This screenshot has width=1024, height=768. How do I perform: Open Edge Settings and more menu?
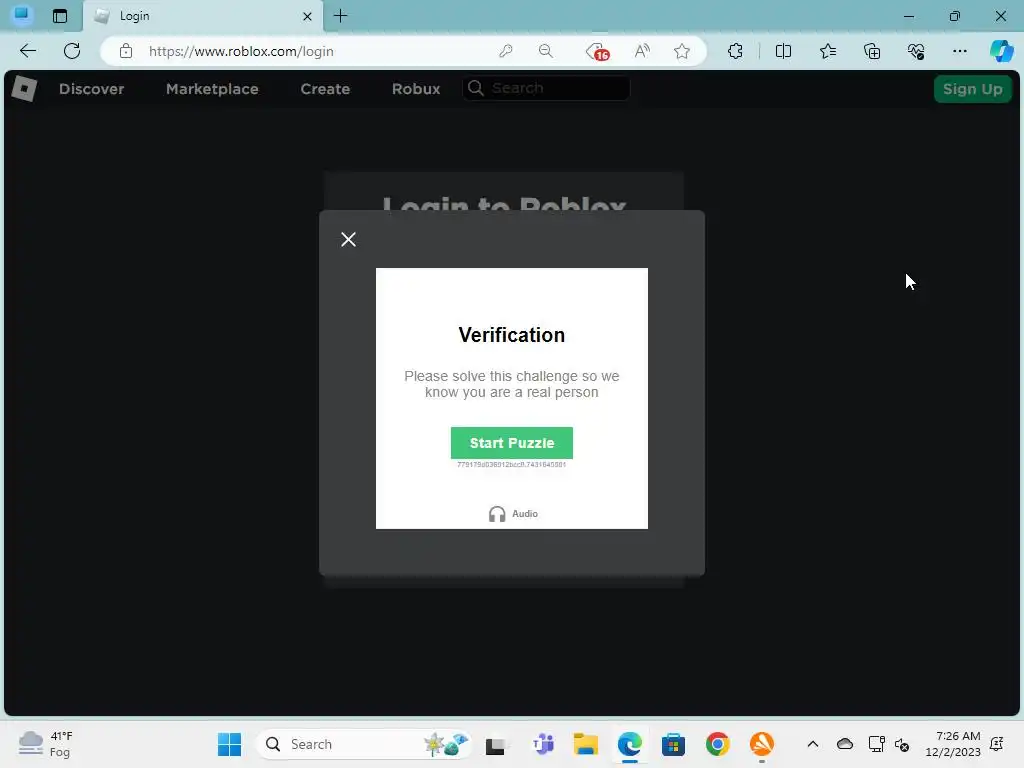pyautogui.click(x=959, y=51)
